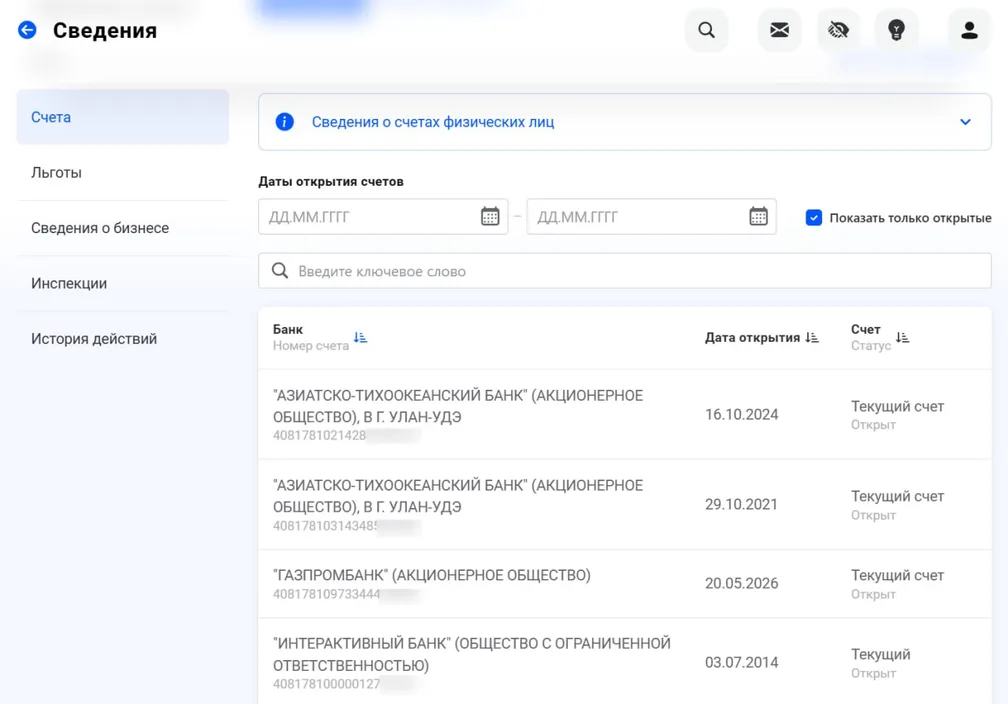The height and width of the screenshot is (704, 1008).
Task: Open hints via the lightbulb icon
Action: (x=896, y=30)
